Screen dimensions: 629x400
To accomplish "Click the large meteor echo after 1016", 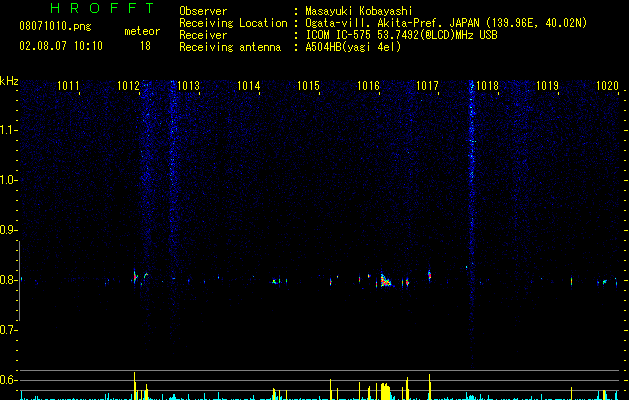I will coord(386,280).
